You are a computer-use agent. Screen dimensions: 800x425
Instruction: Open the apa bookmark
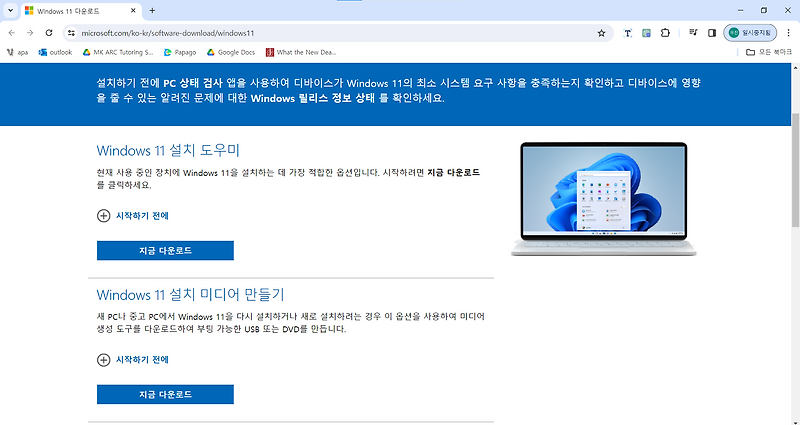17,52
